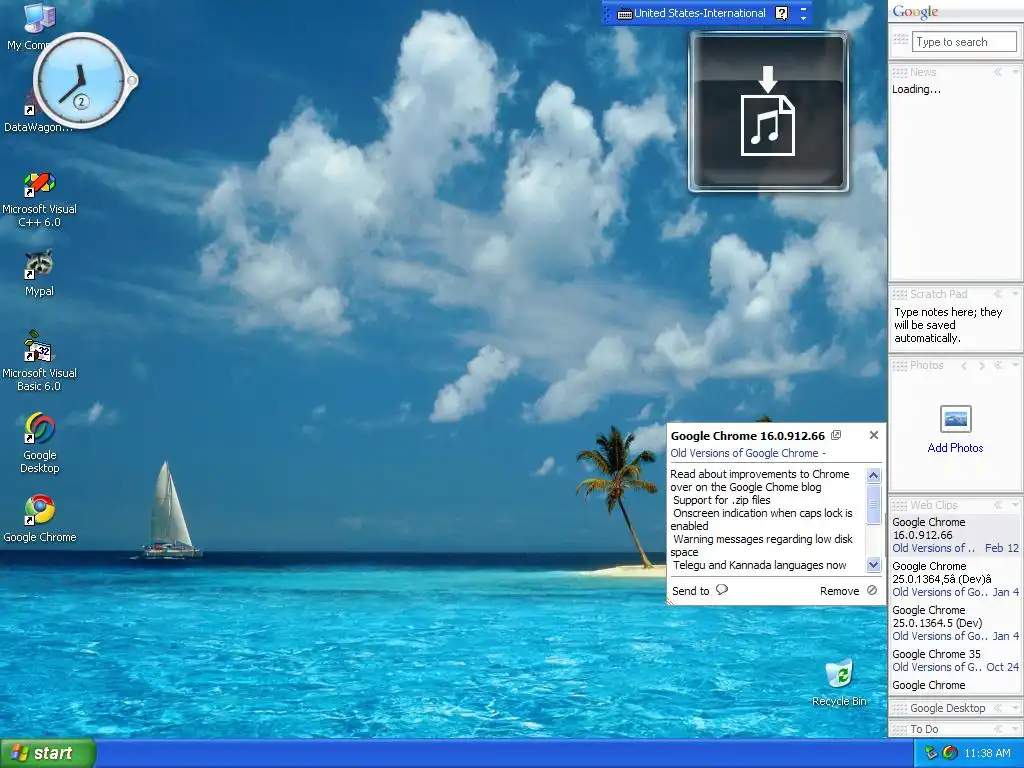Open language bar help icon

[781, 13]
